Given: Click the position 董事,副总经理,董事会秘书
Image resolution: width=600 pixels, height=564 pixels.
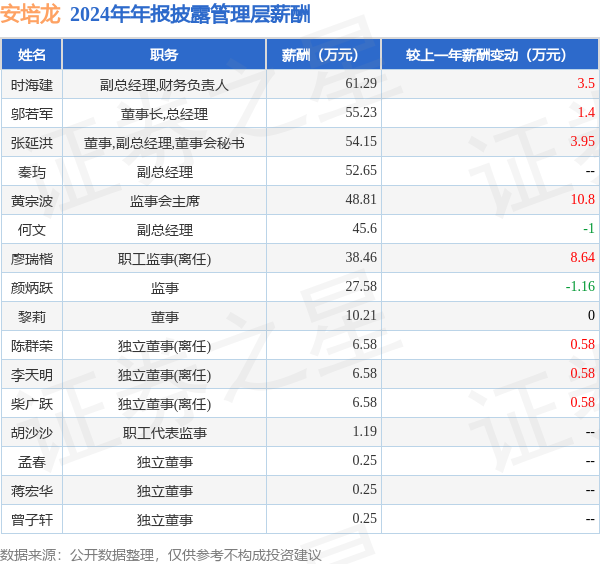Looking at the screenshot, I should pyautogui.click(x=164, y=143).
